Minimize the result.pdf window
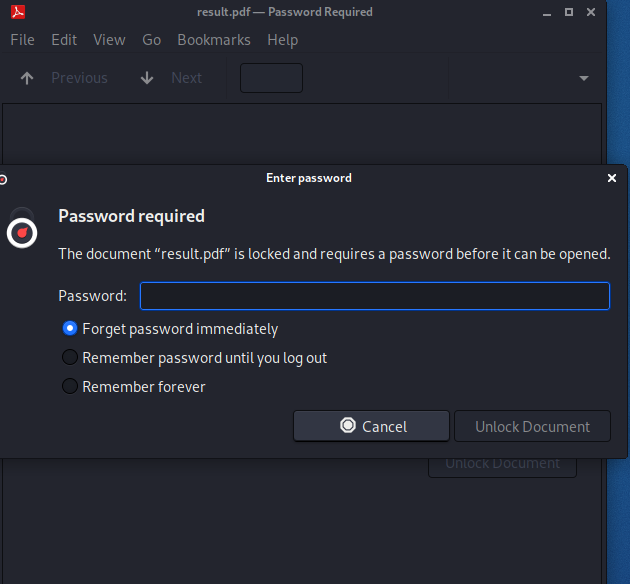This screenshot has height=584, width=630. coord(547,14)
